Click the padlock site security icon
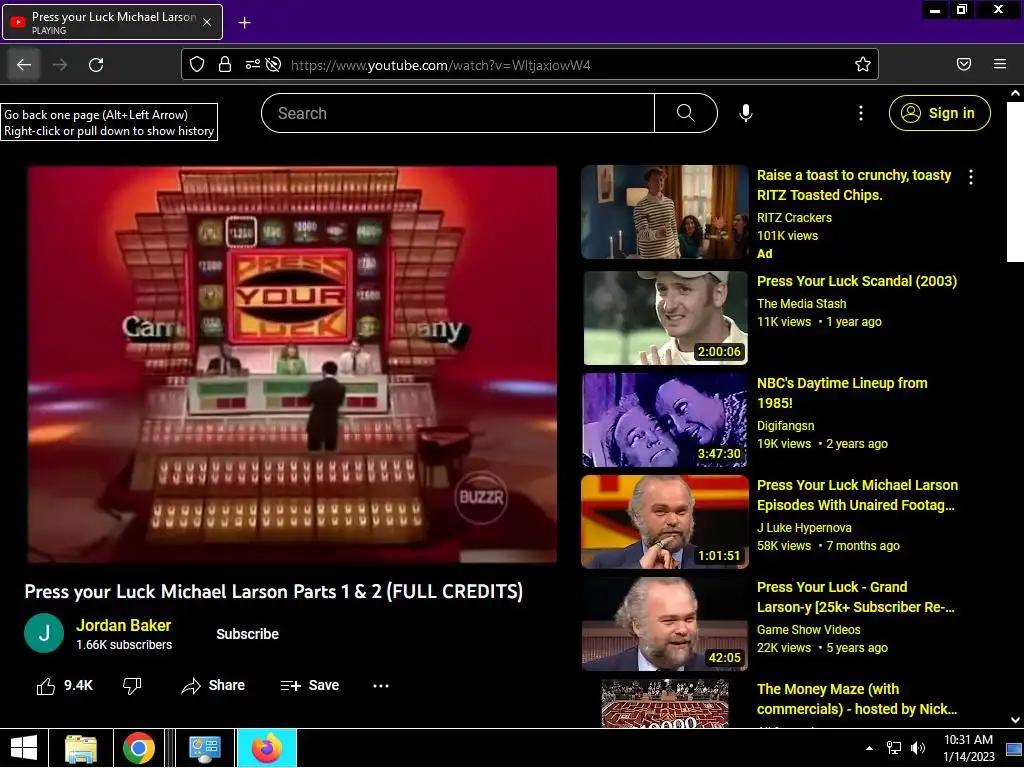 coord(225,64)
